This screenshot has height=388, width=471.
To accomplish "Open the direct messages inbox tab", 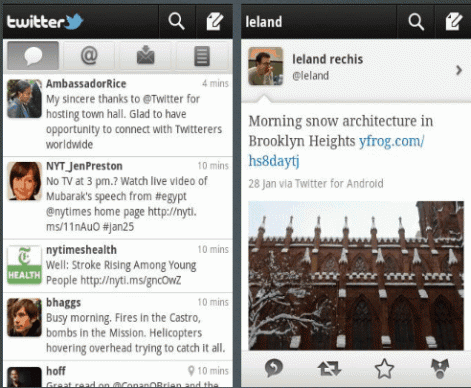I will tap(145, 56).
